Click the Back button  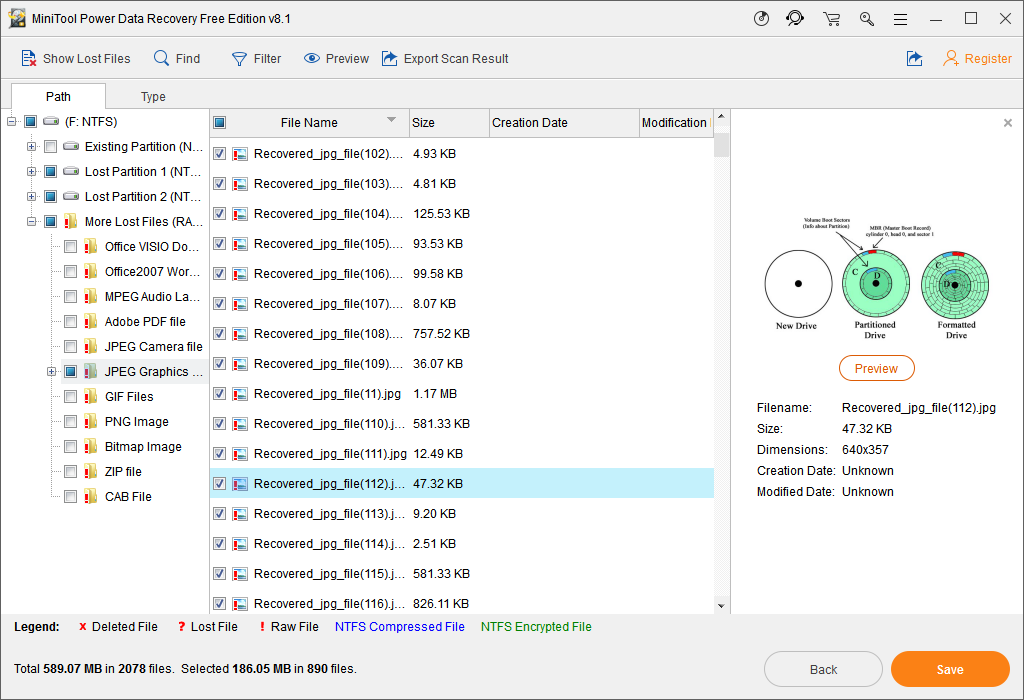[x=823, y=669]
